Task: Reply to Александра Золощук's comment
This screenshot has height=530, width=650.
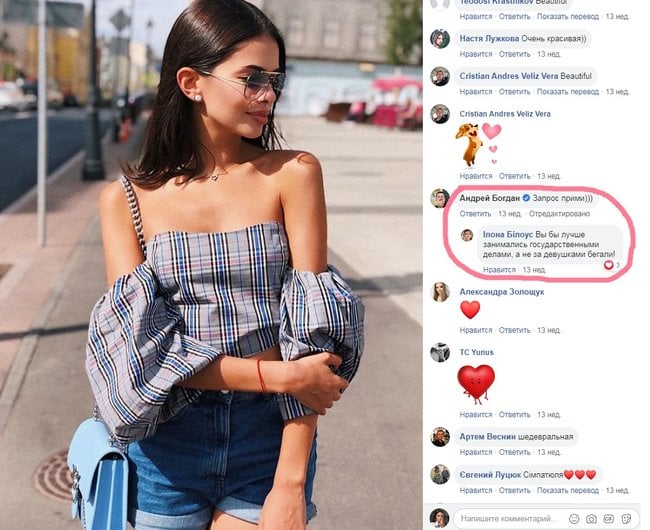Action: (514, 330)
